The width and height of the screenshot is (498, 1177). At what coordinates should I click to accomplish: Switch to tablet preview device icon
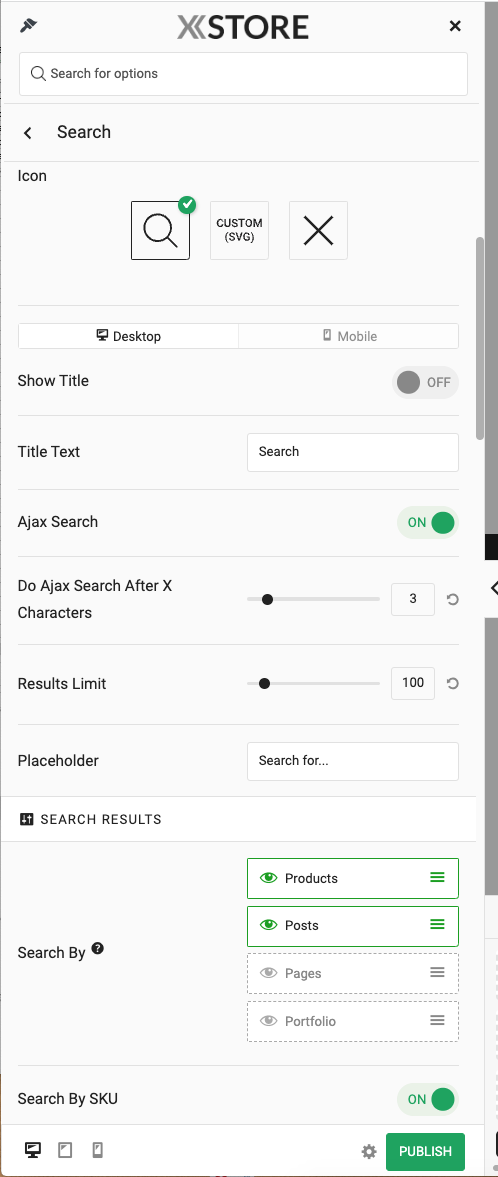click(x=65, y=1150)
